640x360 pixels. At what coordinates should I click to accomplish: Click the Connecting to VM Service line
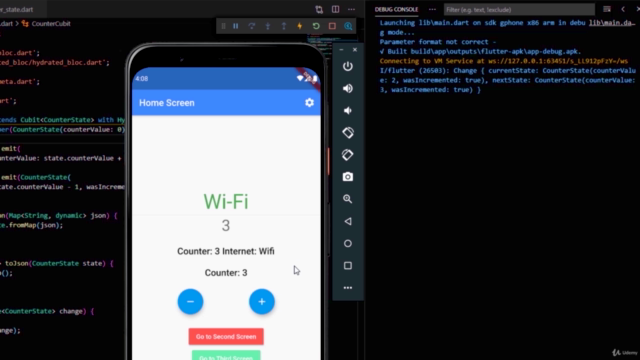pos(504,61)
